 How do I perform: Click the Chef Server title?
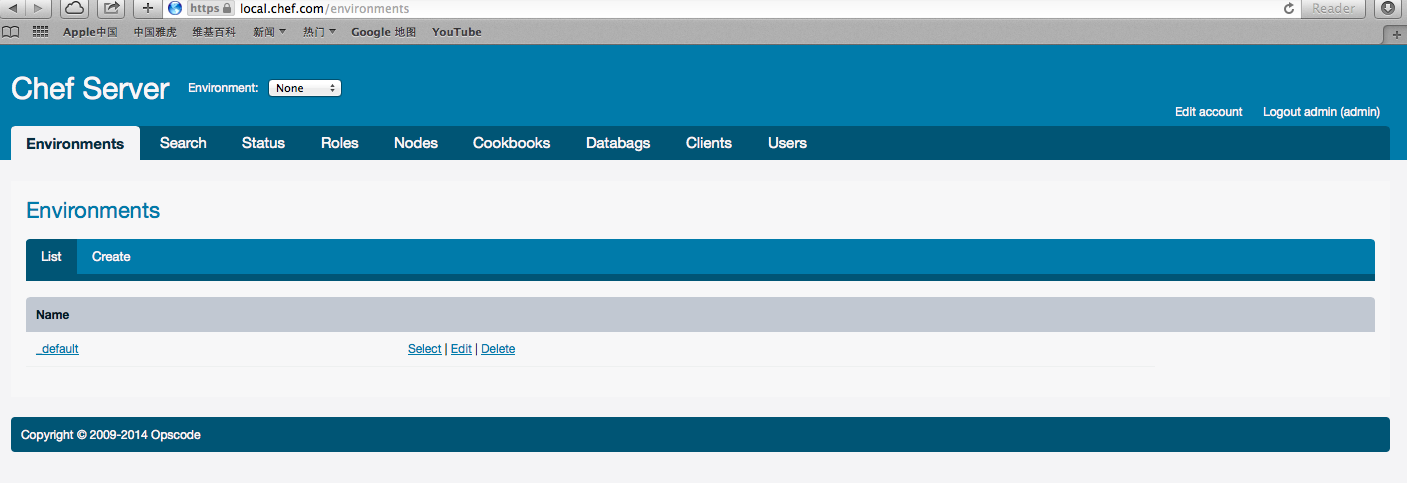point(90,89)
